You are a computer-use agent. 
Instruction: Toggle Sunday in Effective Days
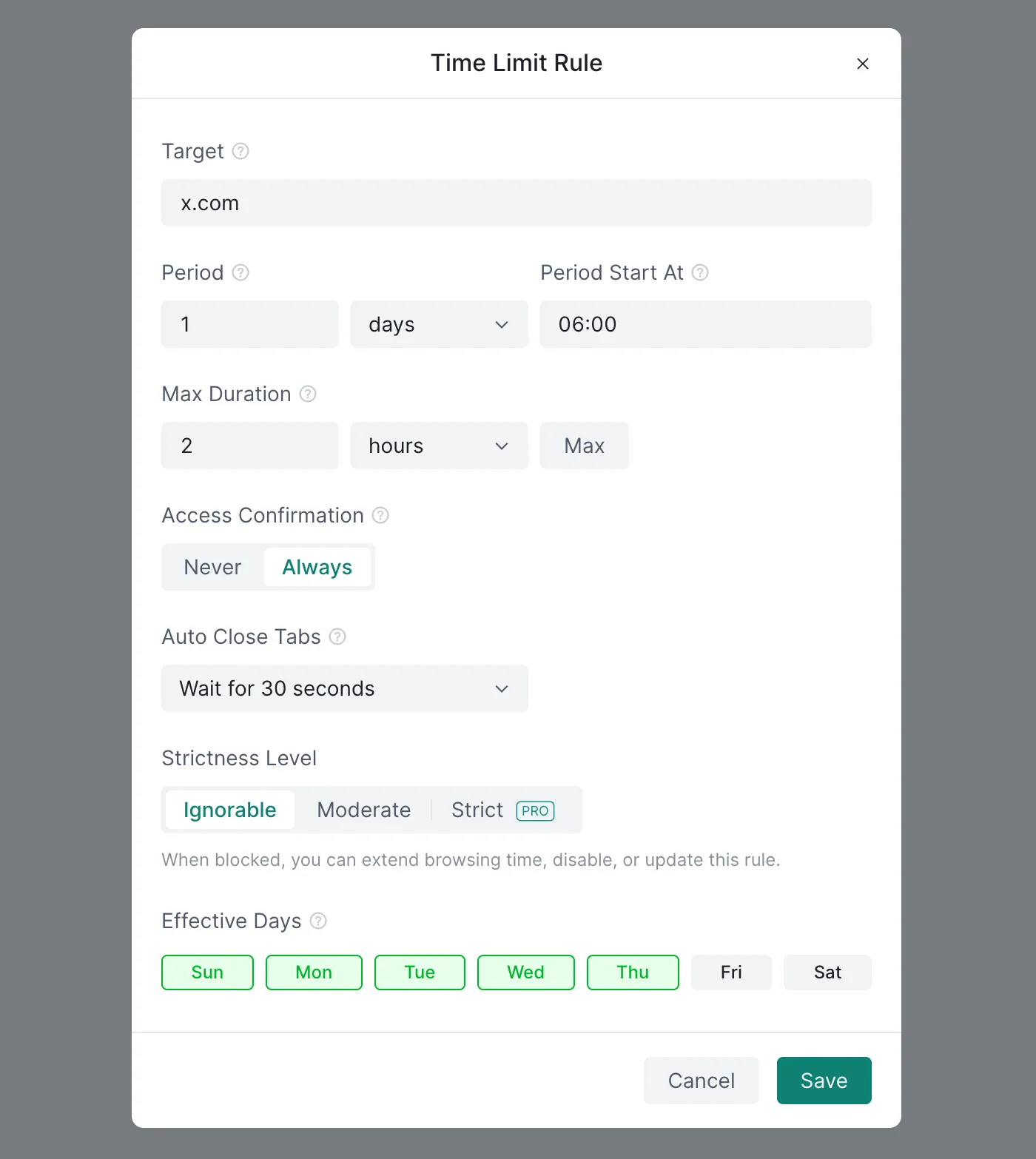207,972
